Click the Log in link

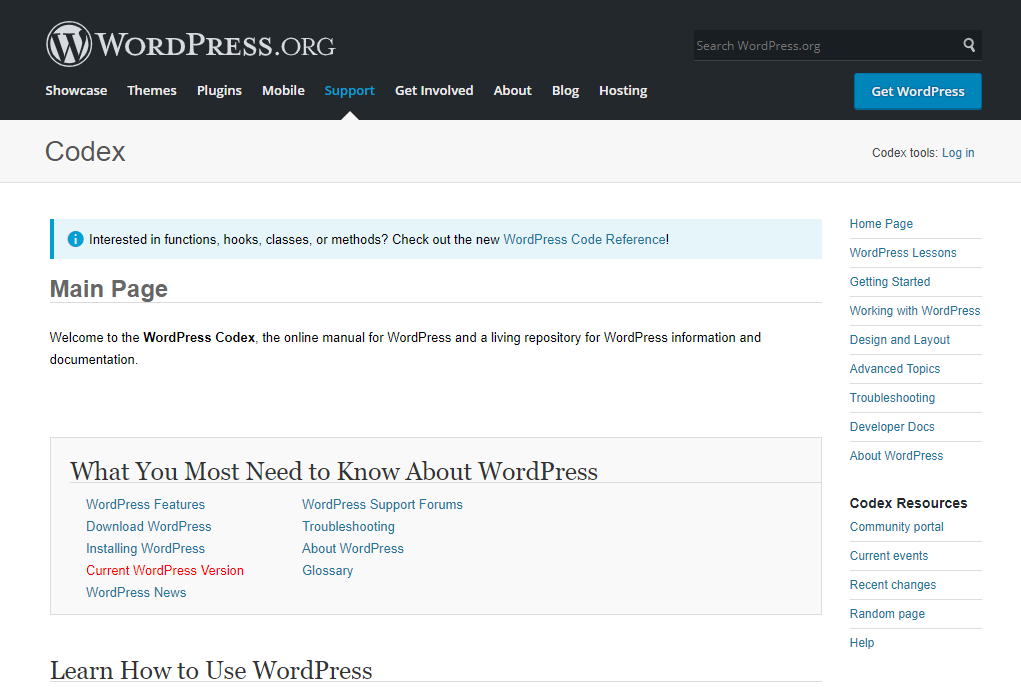click(x=958, y=152)
